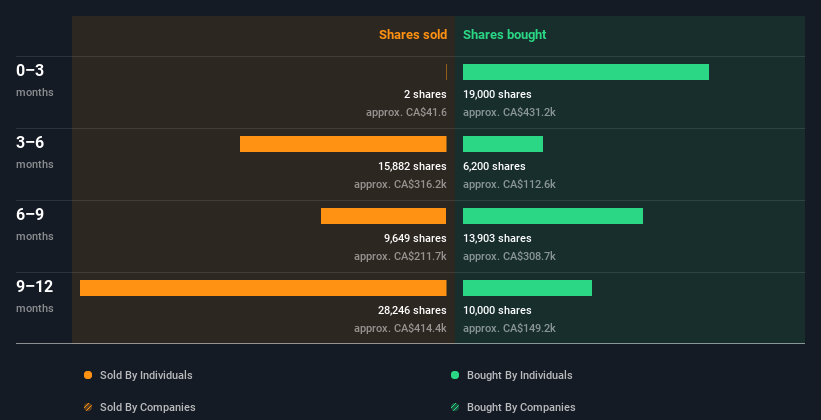Click the striped Sold By Companies legend dot

pyautogui.click(x=88, y=407)
